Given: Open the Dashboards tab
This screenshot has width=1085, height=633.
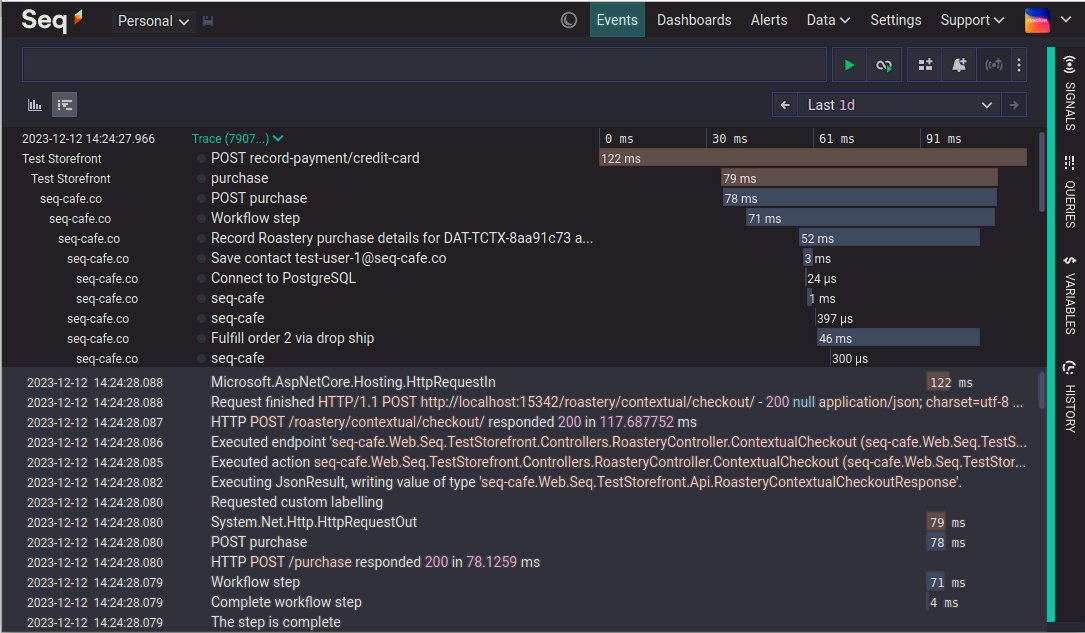Looking at the screenshot, I should tap(693, 20).
